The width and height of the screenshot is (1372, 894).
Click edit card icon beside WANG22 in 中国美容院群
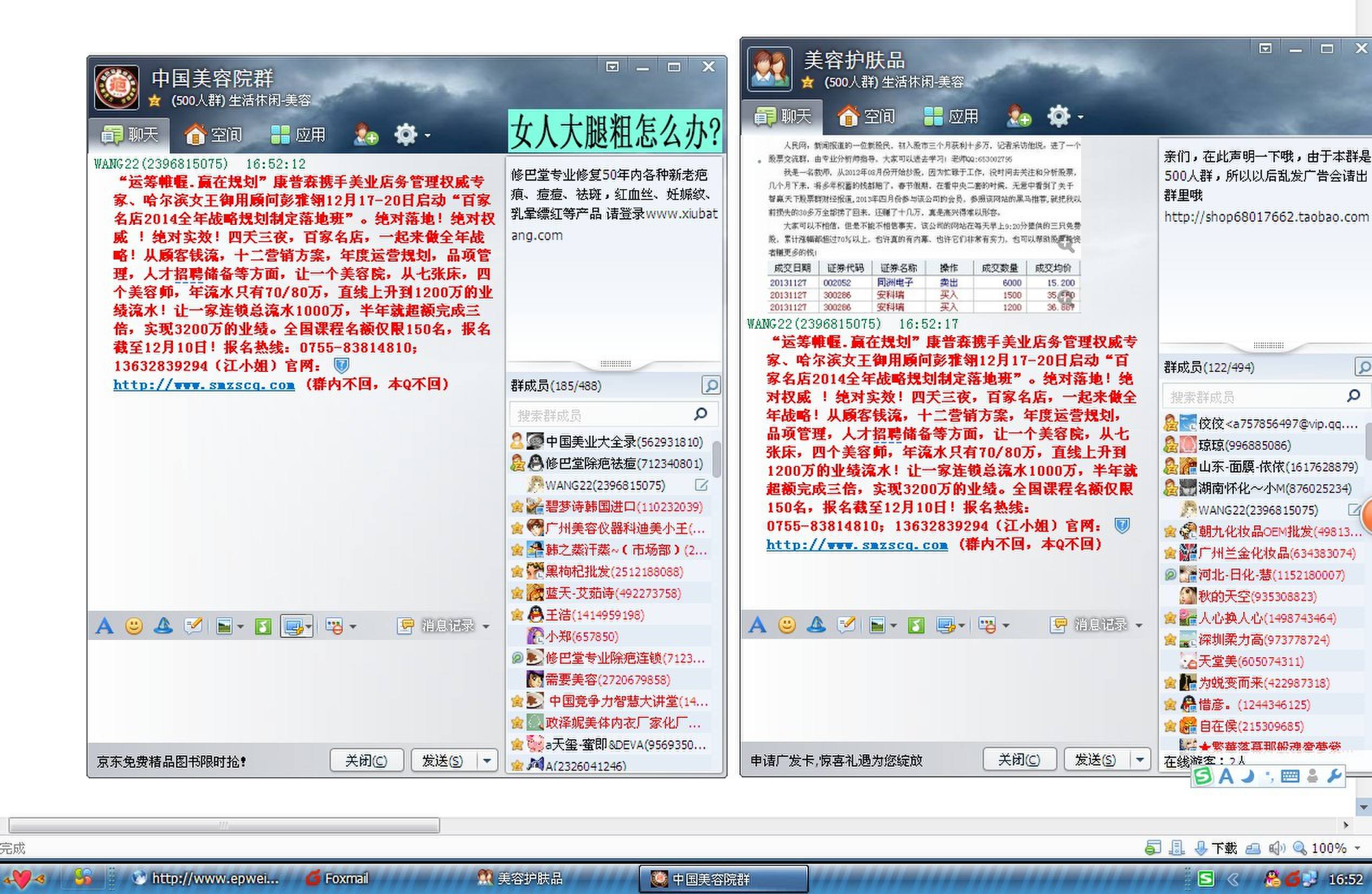tap(702, 485)
